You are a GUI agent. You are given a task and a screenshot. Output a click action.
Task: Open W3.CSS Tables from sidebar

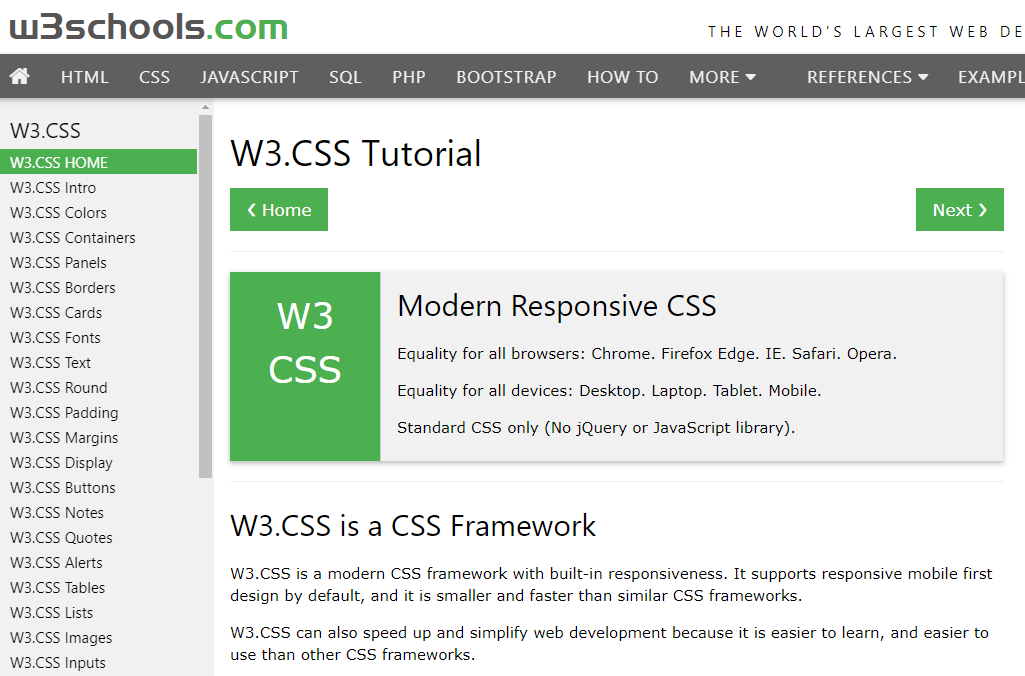pyautogui.click(x=57, y=588)
